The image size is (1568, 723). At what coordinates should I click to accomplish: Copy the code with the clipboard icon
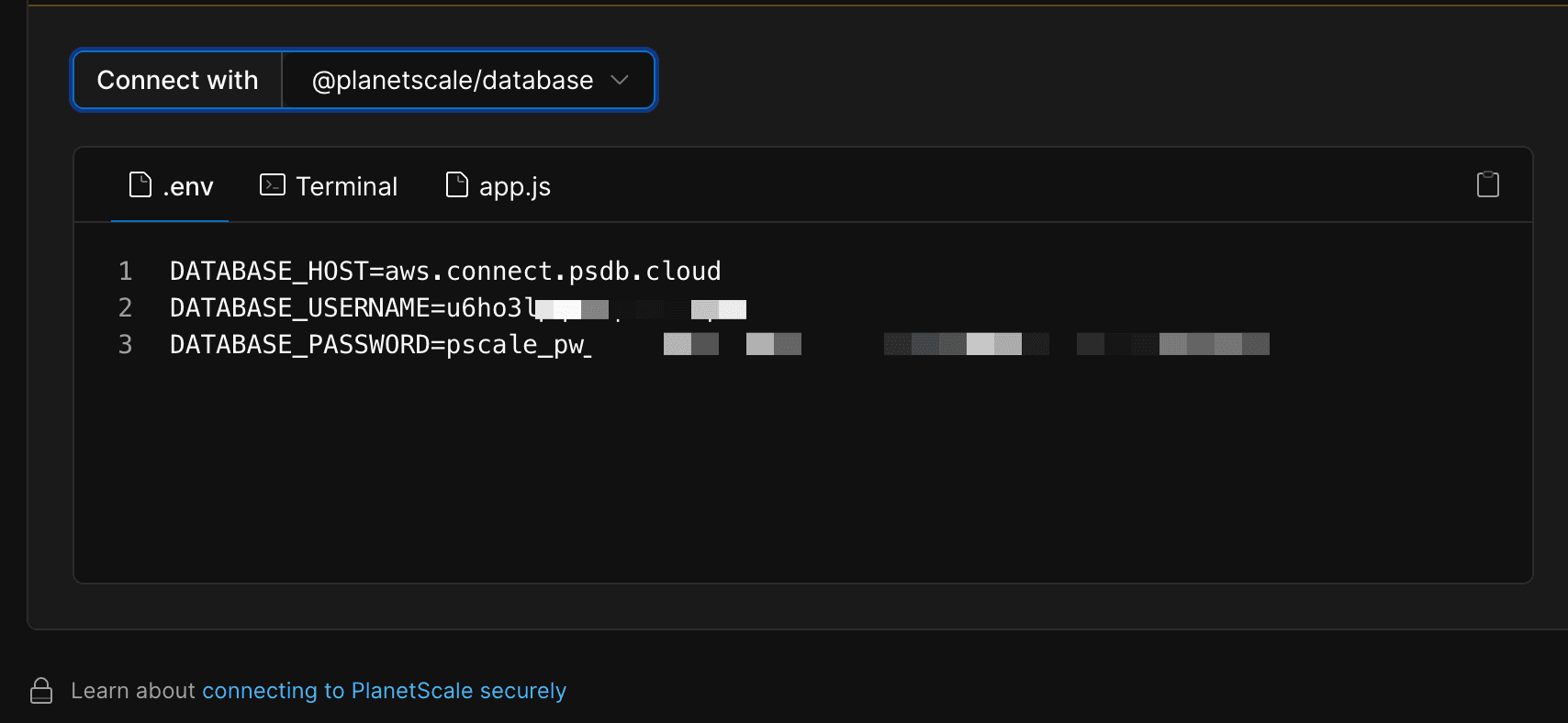pyautogui.click(x=1487, y=184)
